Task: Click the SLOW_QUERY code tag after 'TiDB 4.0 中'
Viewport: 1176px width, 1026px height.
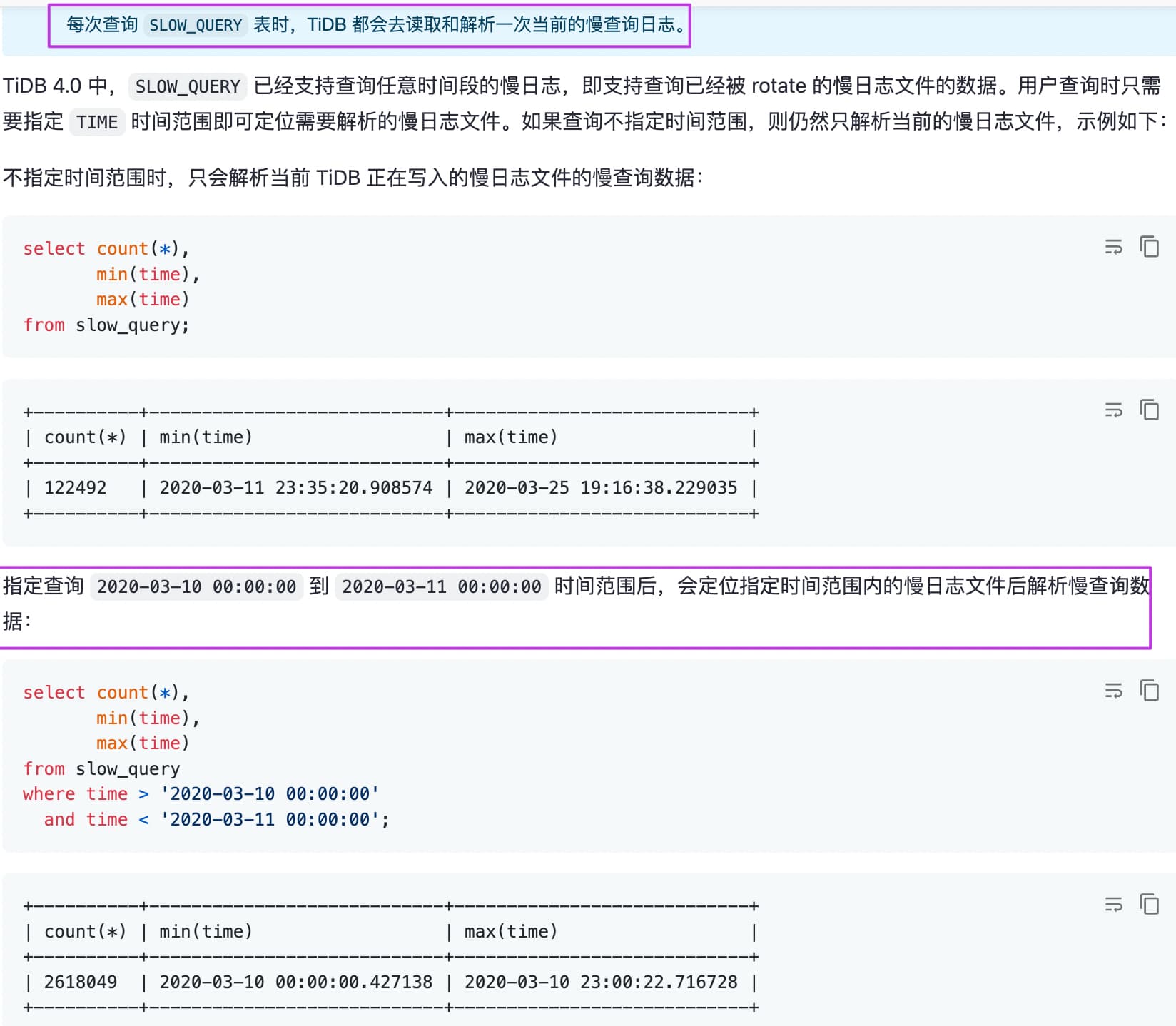Action: point(188,86)
